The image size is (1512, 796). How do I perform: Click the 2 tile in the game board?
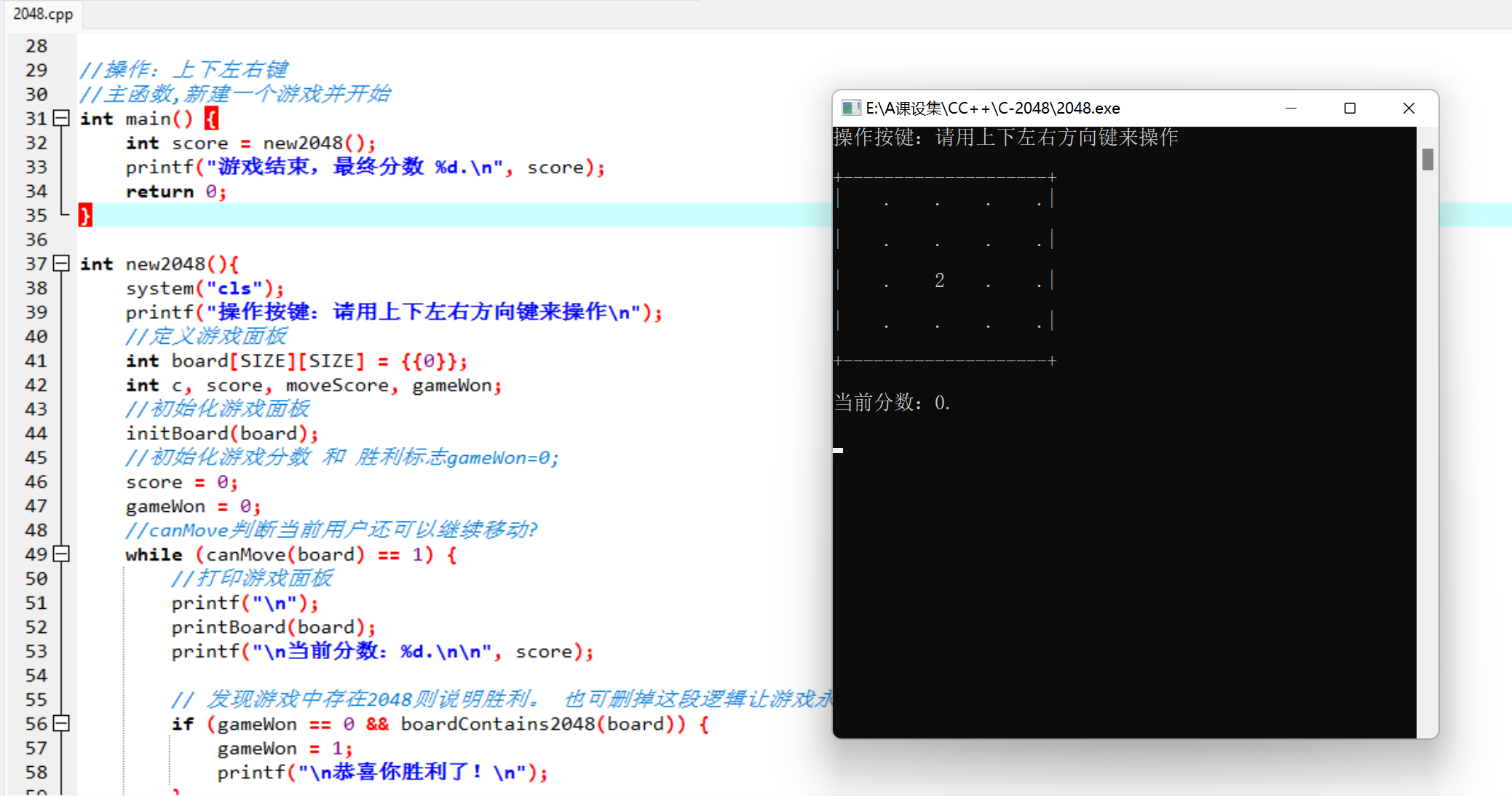[x=939, y=280]
